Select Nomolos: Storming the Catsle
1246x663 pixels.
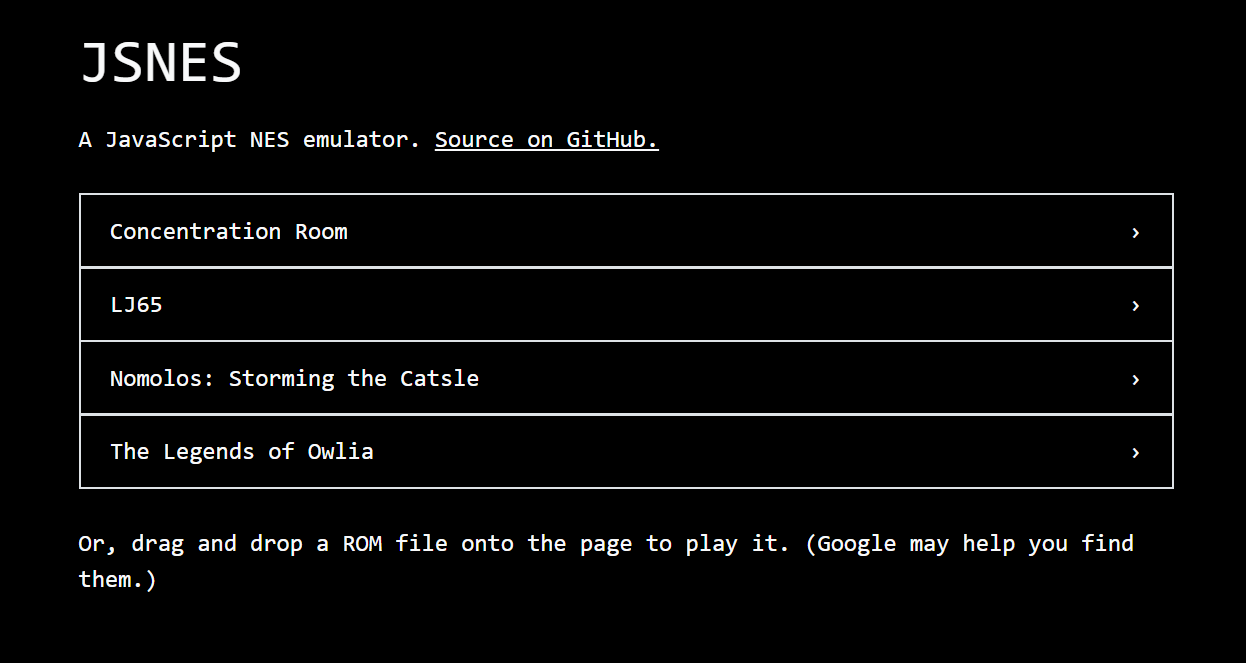[x=294, y=379]
